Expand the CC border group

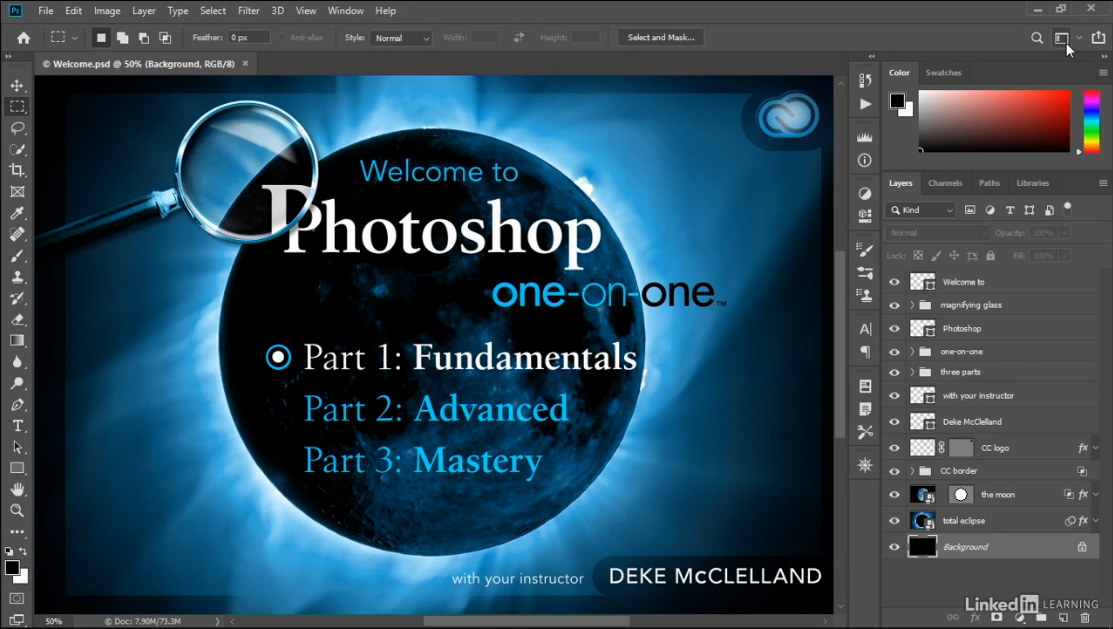pyautogui.click(x=912, y=471)
